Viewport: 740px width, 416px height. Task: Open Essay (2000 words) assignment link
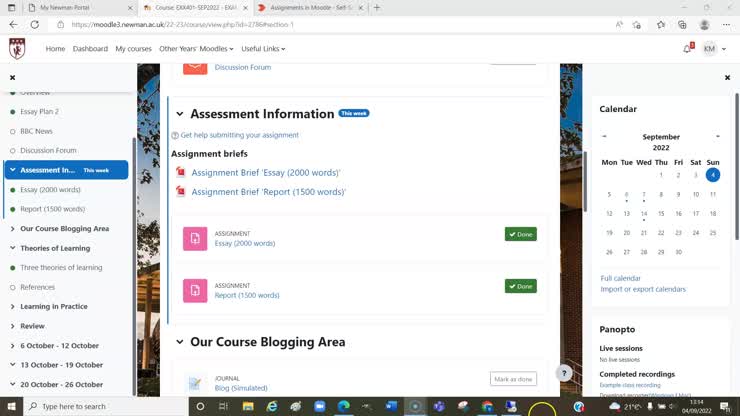tap(245, 243)
